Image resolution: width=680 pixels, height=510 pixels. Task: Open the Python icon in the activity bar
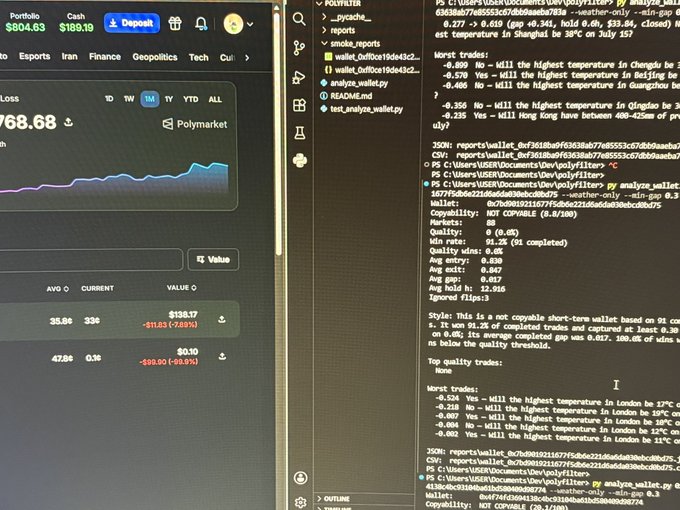(300, 160)
